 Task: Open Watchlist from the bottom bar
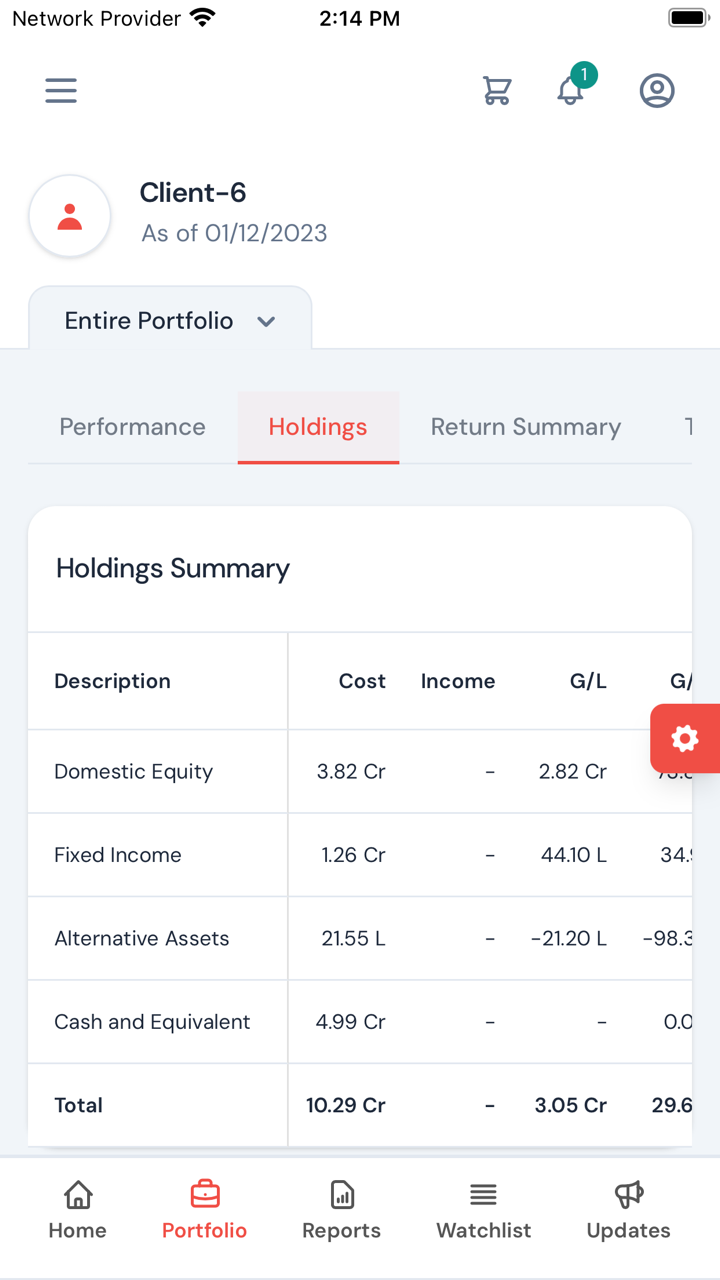pyautogui.click(x=484, y=1209)
